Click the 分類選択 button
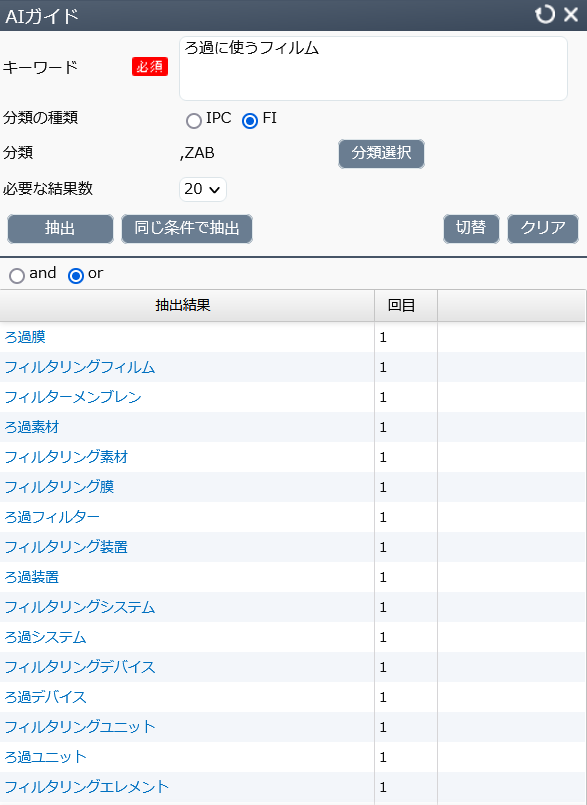This screenshot has height=805, width=587. [x=381, y=154]
